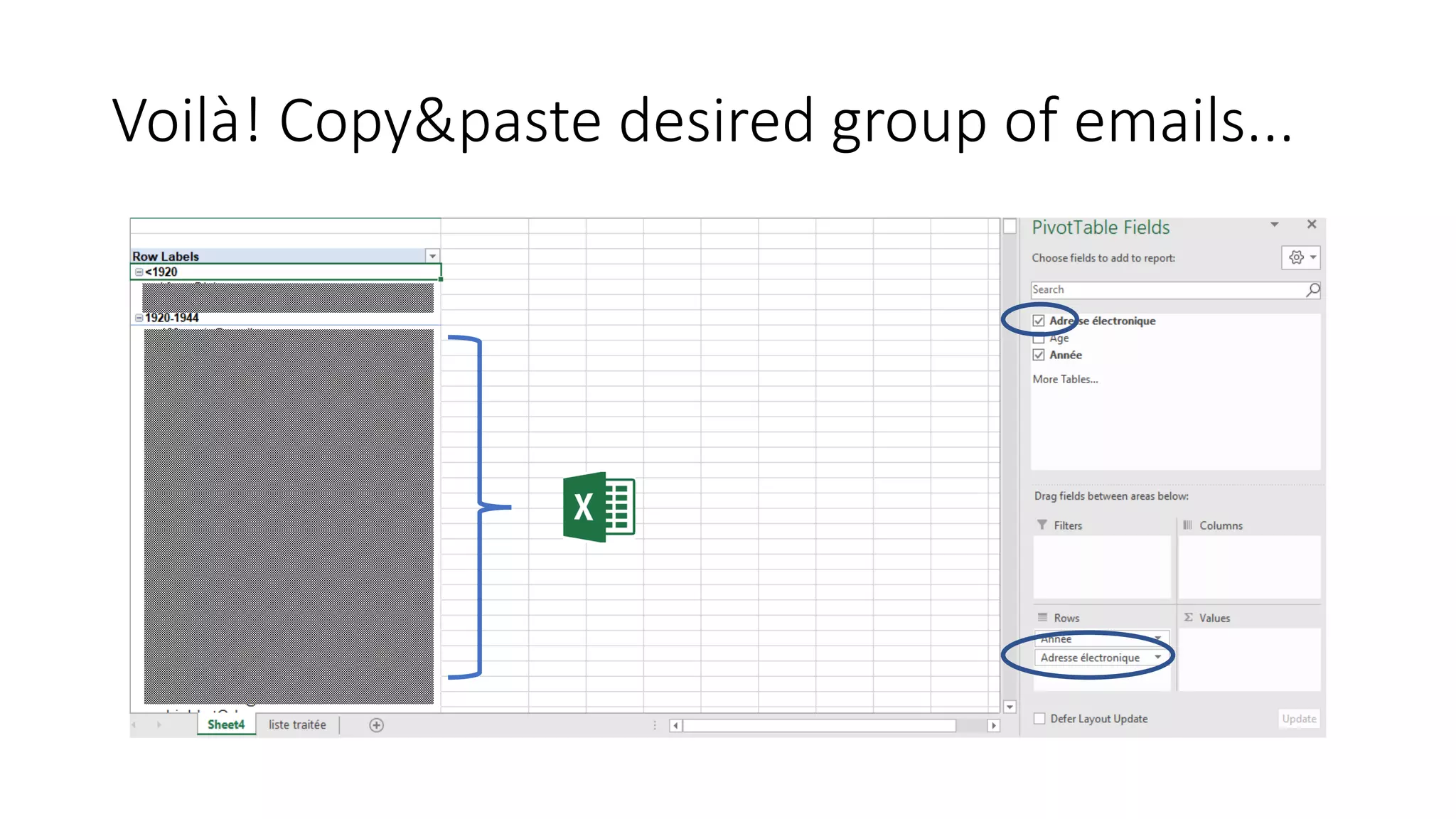Image resolution: width=1456 pixels, height=819 pixels.
Task: Select the 1920-1944 row label cell
Action: click(x=286, y=318)
